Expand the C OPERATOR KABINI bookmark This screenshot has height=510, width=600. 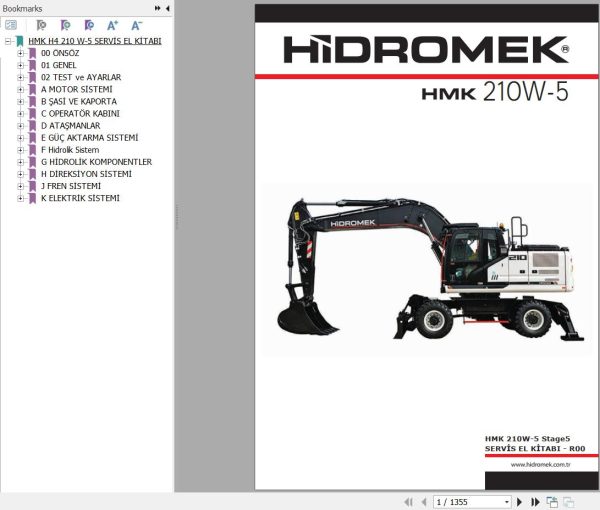[x=21, y=114]
